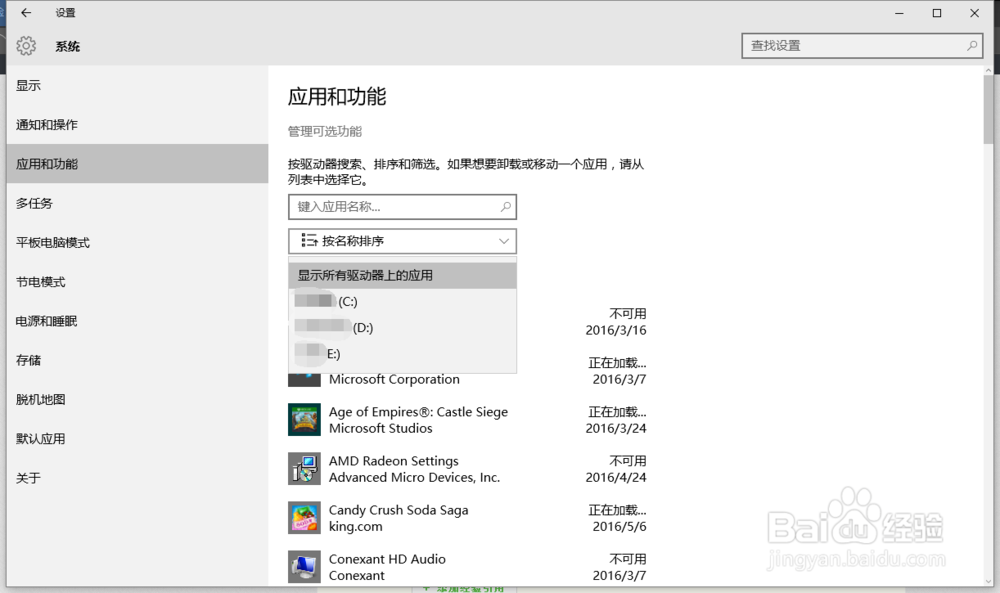Choose the (D:) drive option
This screenshot has width=1000, height=593.
click(x=402, y=328)
